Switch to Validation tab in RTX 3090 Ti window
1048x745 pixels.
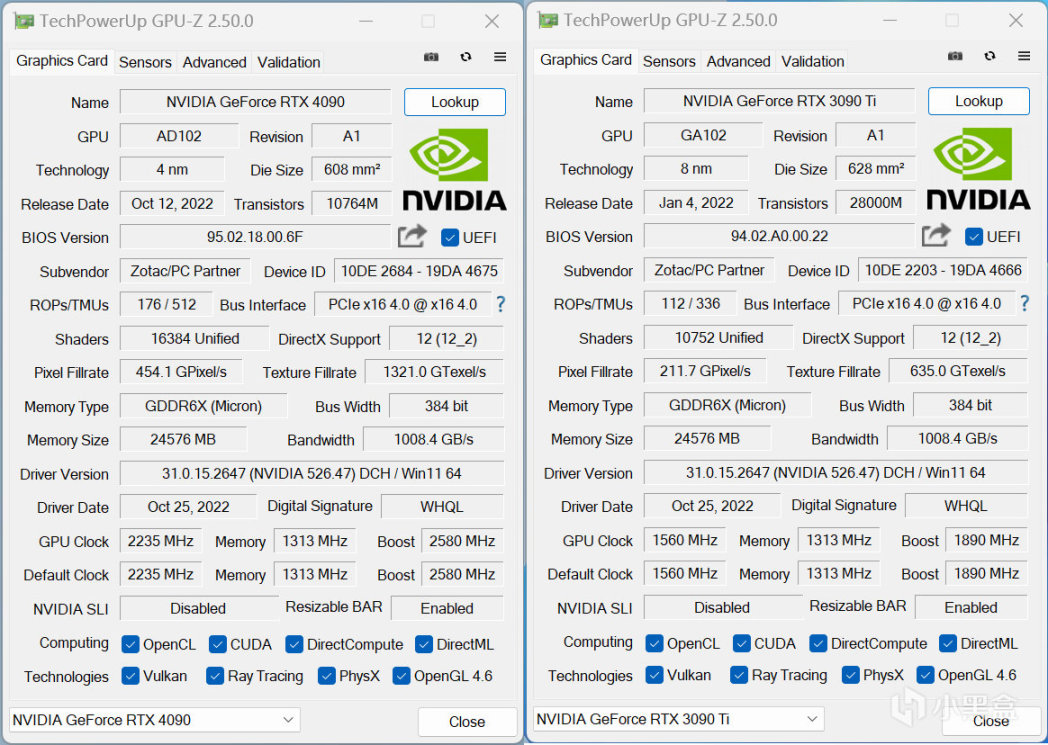813,61
